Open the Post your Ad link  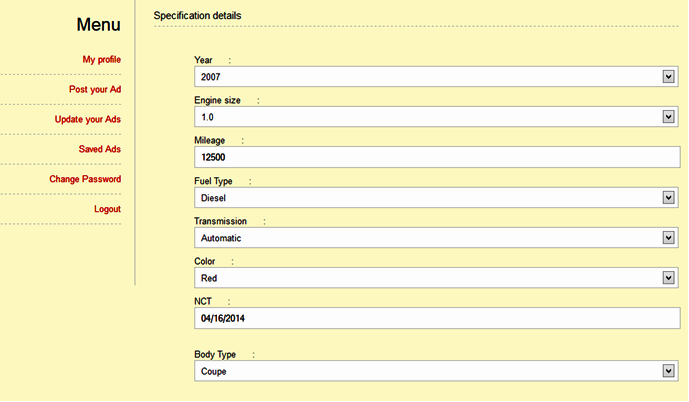tap(95, 90)
